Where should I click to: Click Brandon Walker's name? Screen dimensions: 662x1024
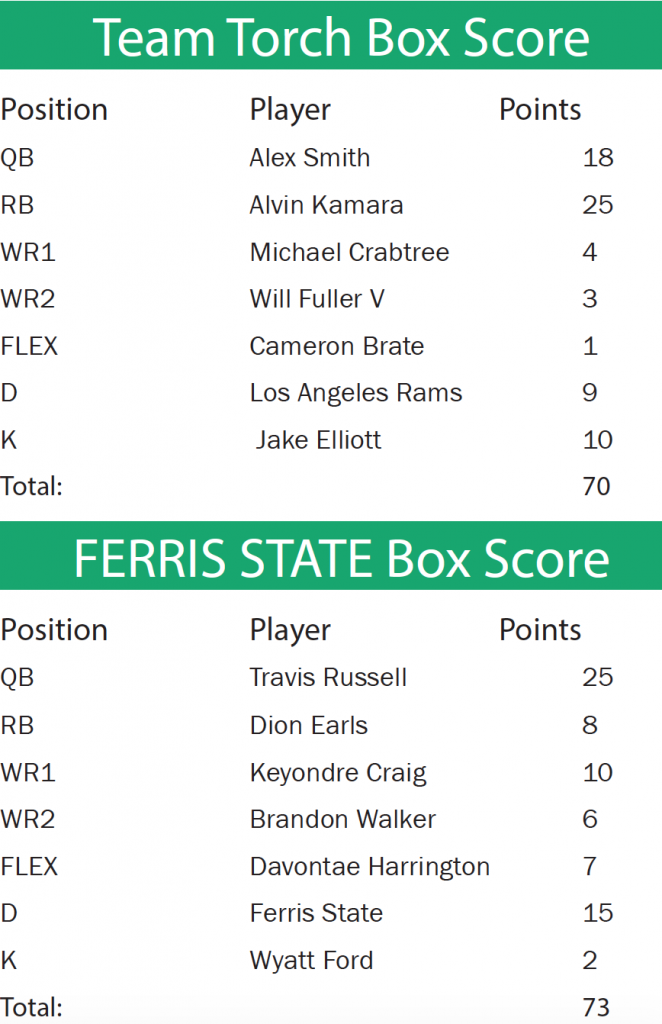tap(343, 820)
